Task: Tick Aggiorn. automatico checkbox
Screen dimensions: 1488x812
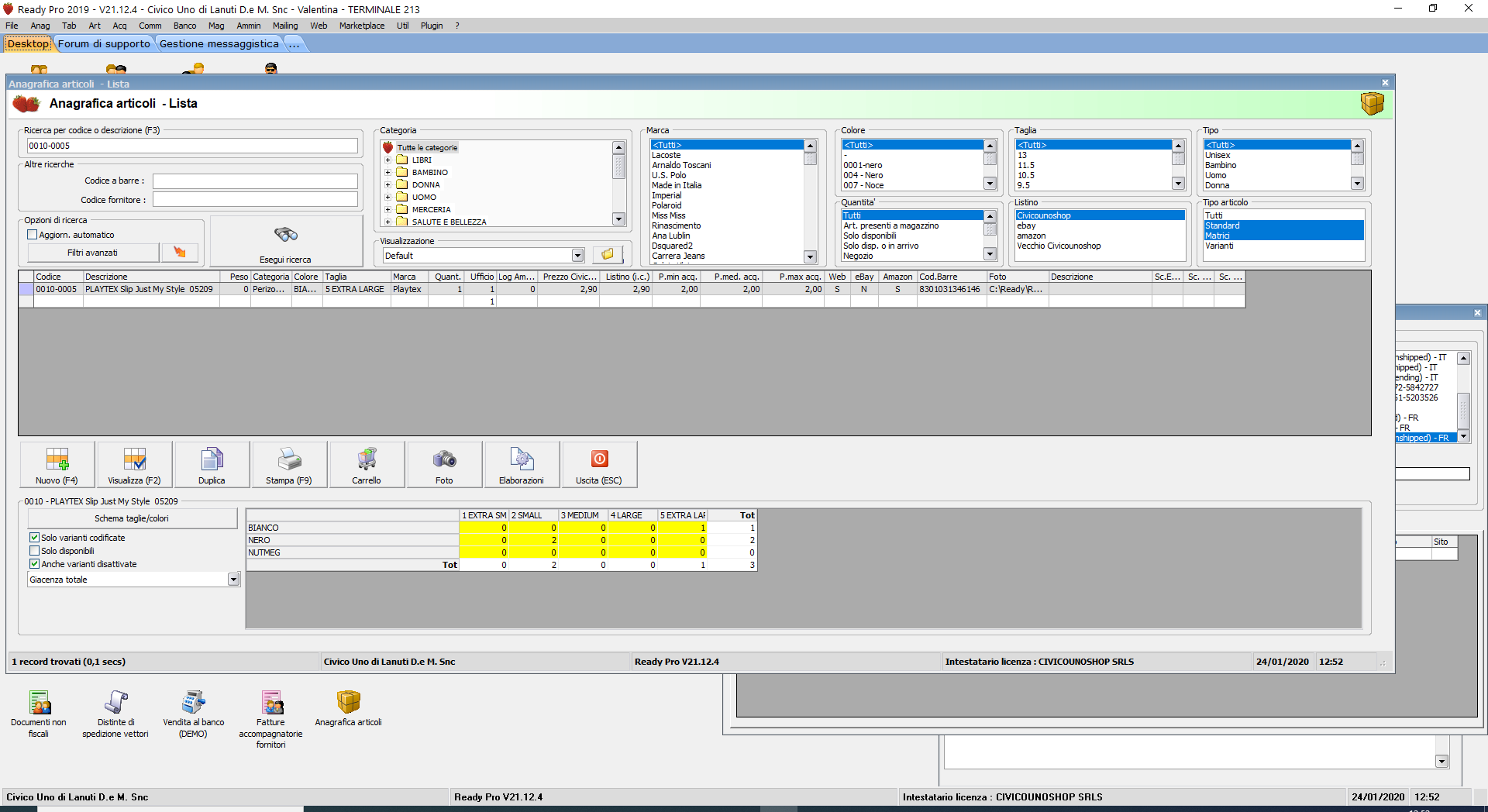Action: click(x=33, y=235)
